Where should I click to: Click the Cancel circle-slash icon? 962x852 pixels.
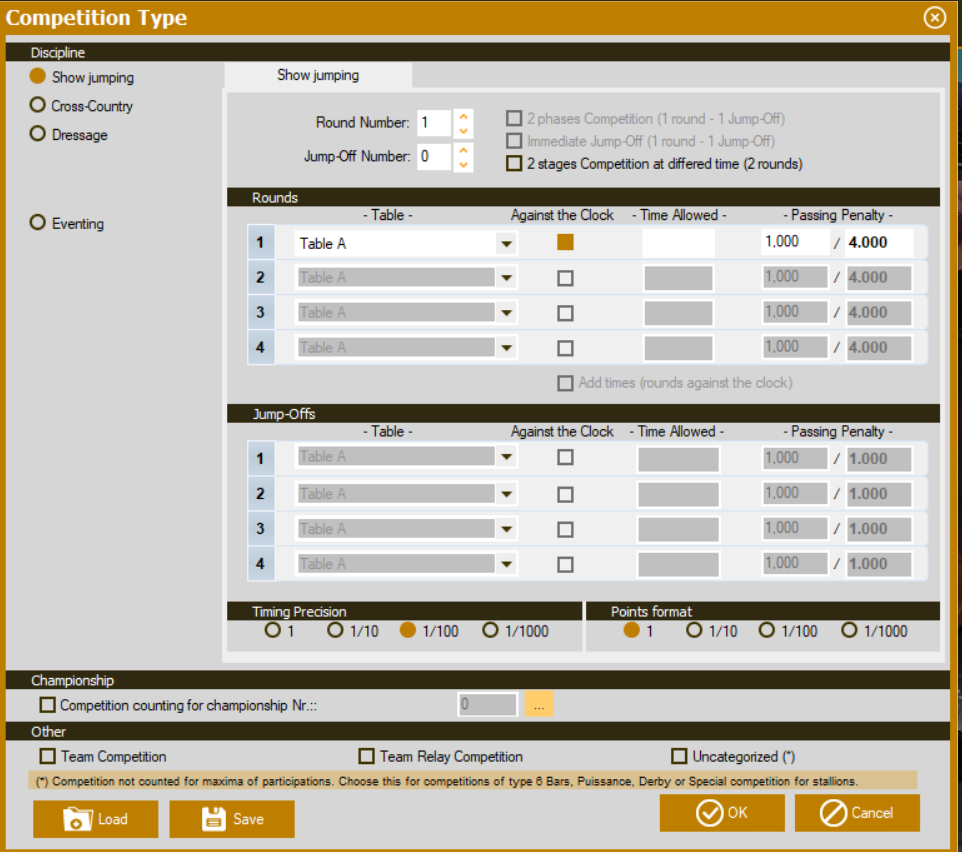tap(833, 813)
